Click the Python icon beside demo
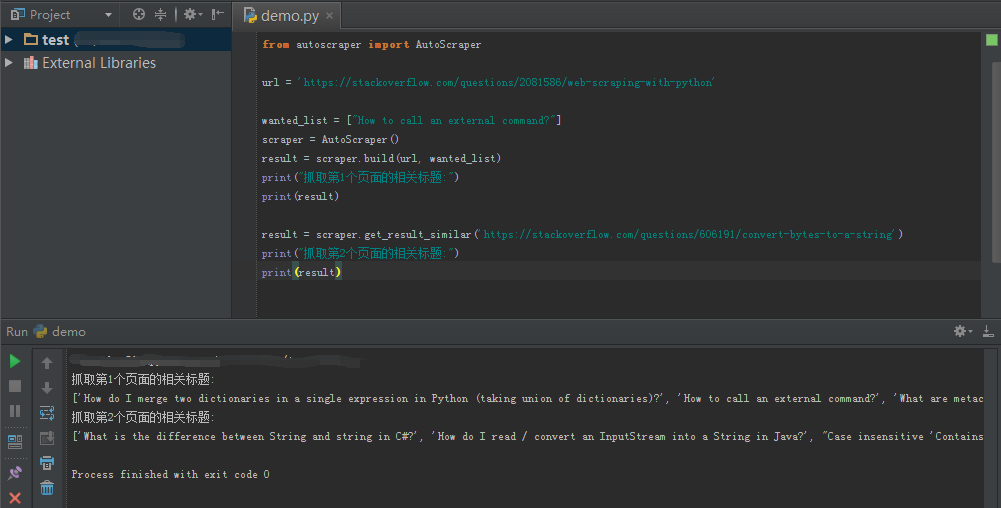 pyautogui.click(x=40, y=331)
